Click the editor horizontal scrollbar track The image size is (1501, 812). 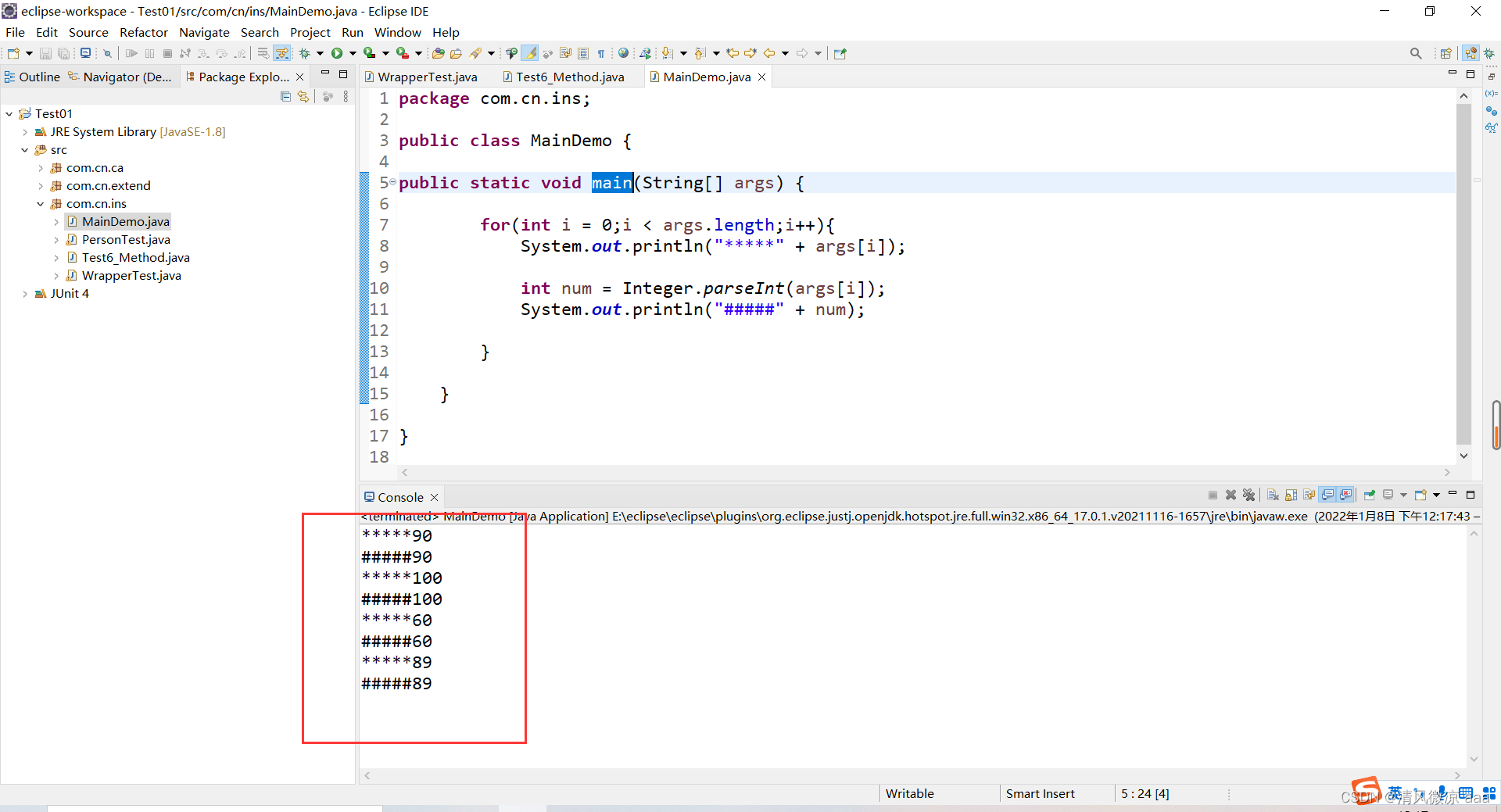pyautogui.click(x=926, y=472)
